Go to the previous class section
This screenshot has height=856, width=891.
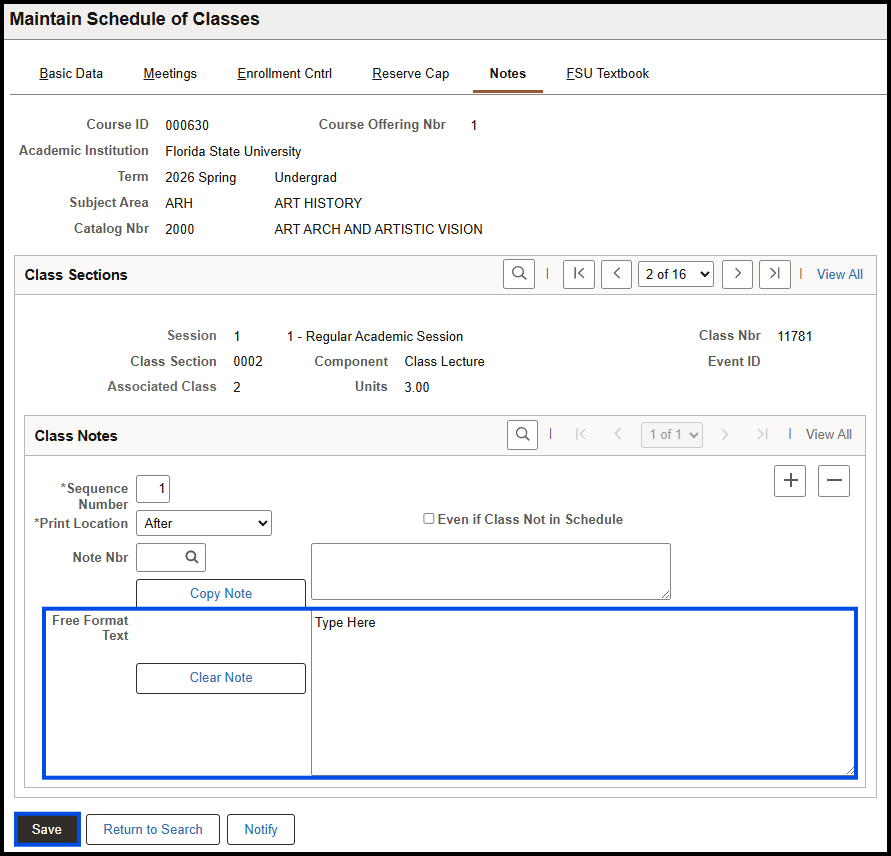(x=616, y=273)
